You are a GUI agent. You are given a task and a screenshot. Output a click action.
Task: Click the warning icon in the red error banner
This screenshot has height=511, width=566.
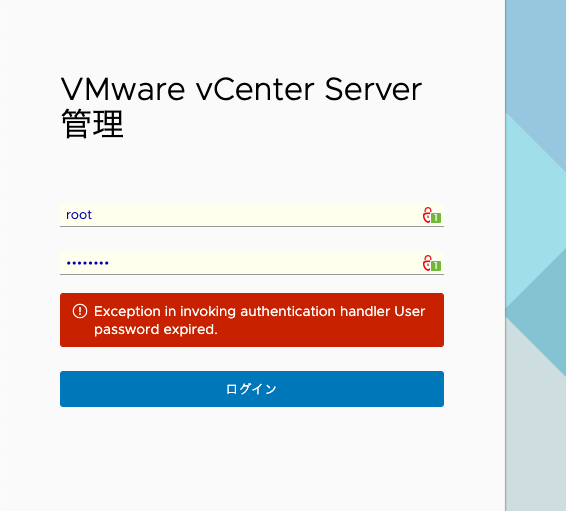click(80, 311)
